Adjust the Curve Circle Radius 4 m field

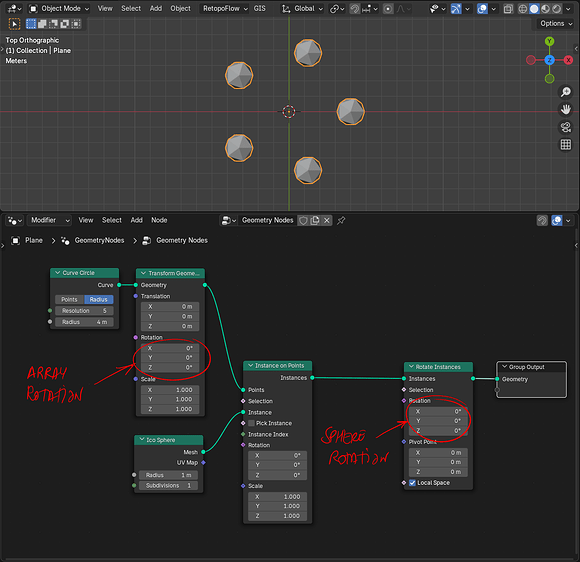pyautogui.click(x=84, y=322)
